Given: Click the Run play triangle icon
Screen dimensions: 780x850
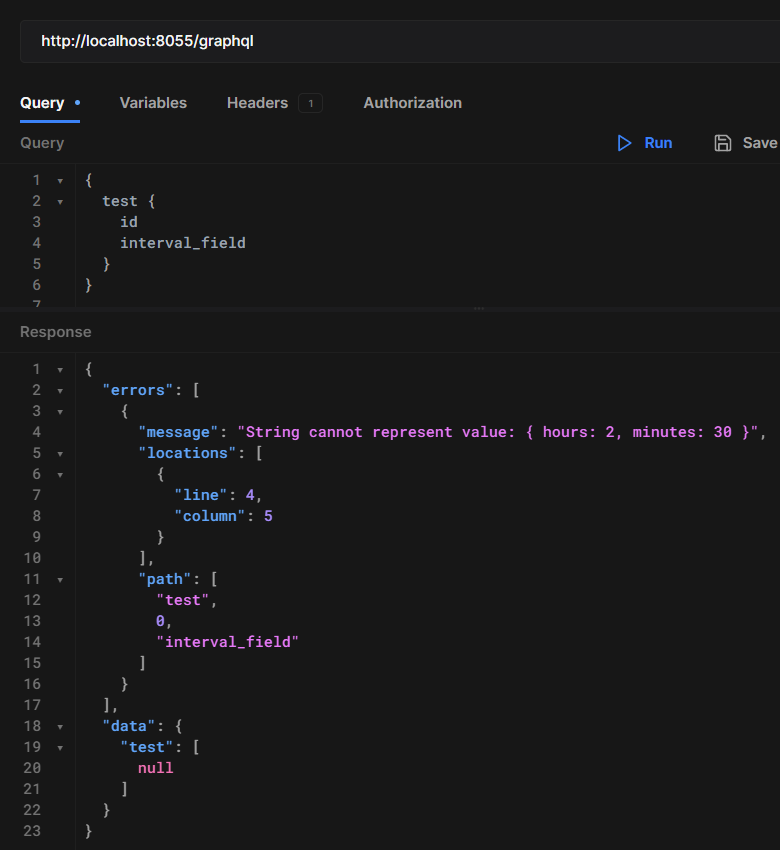Looking at the screenshot, I should [x=625, y=142].
